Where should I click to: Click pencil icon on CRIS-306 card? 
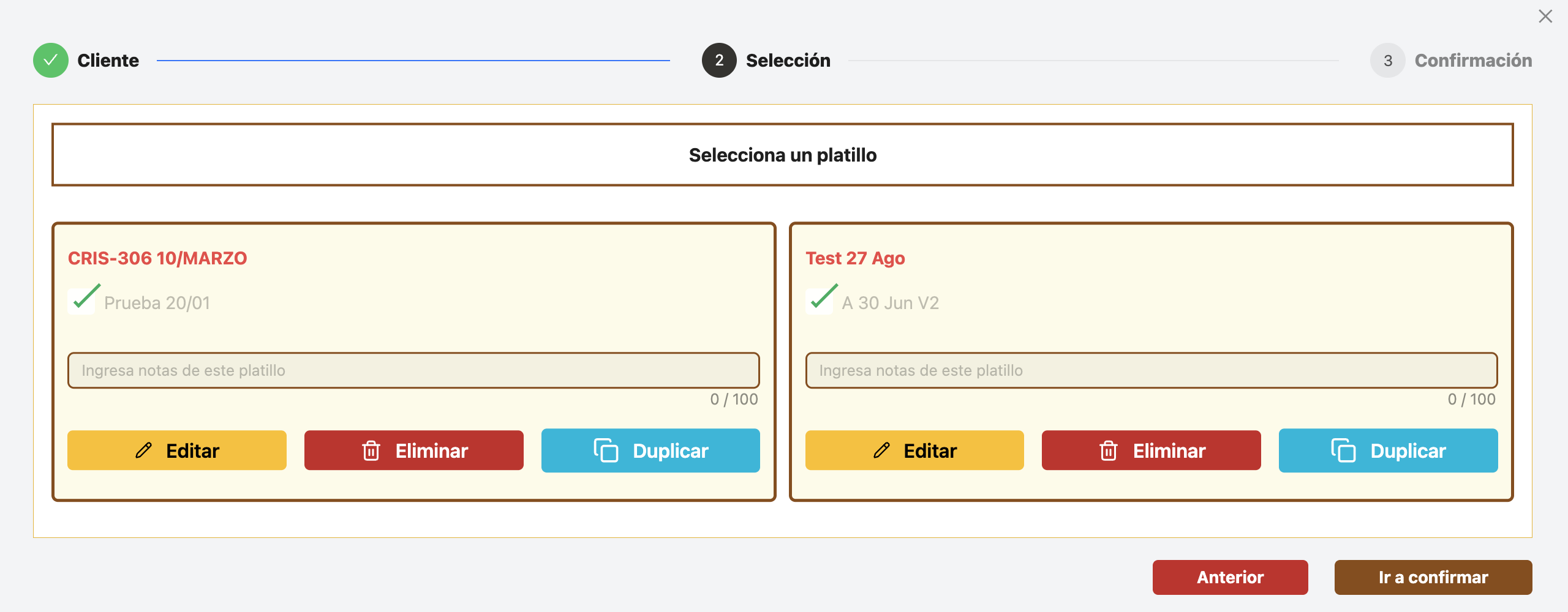(x=144, y=450)
